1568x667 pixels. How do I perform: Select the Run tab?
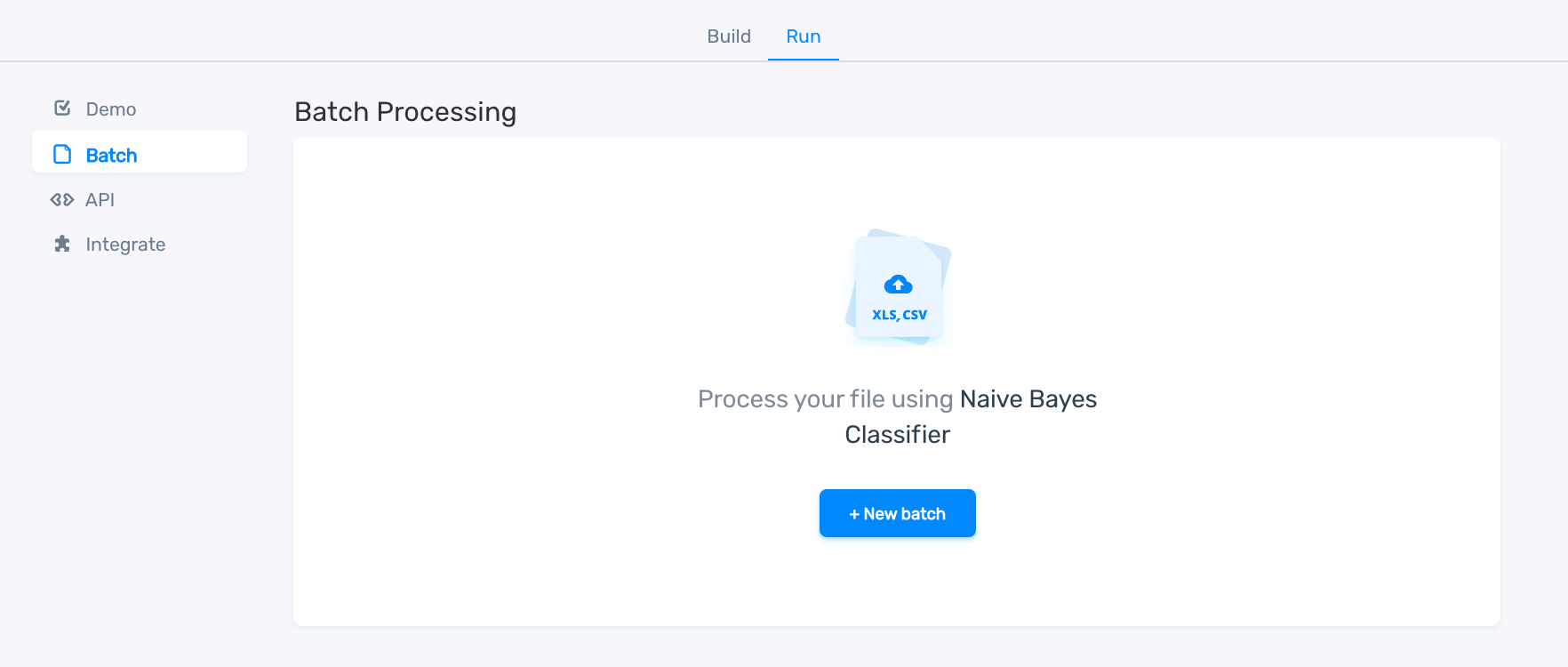803,36
